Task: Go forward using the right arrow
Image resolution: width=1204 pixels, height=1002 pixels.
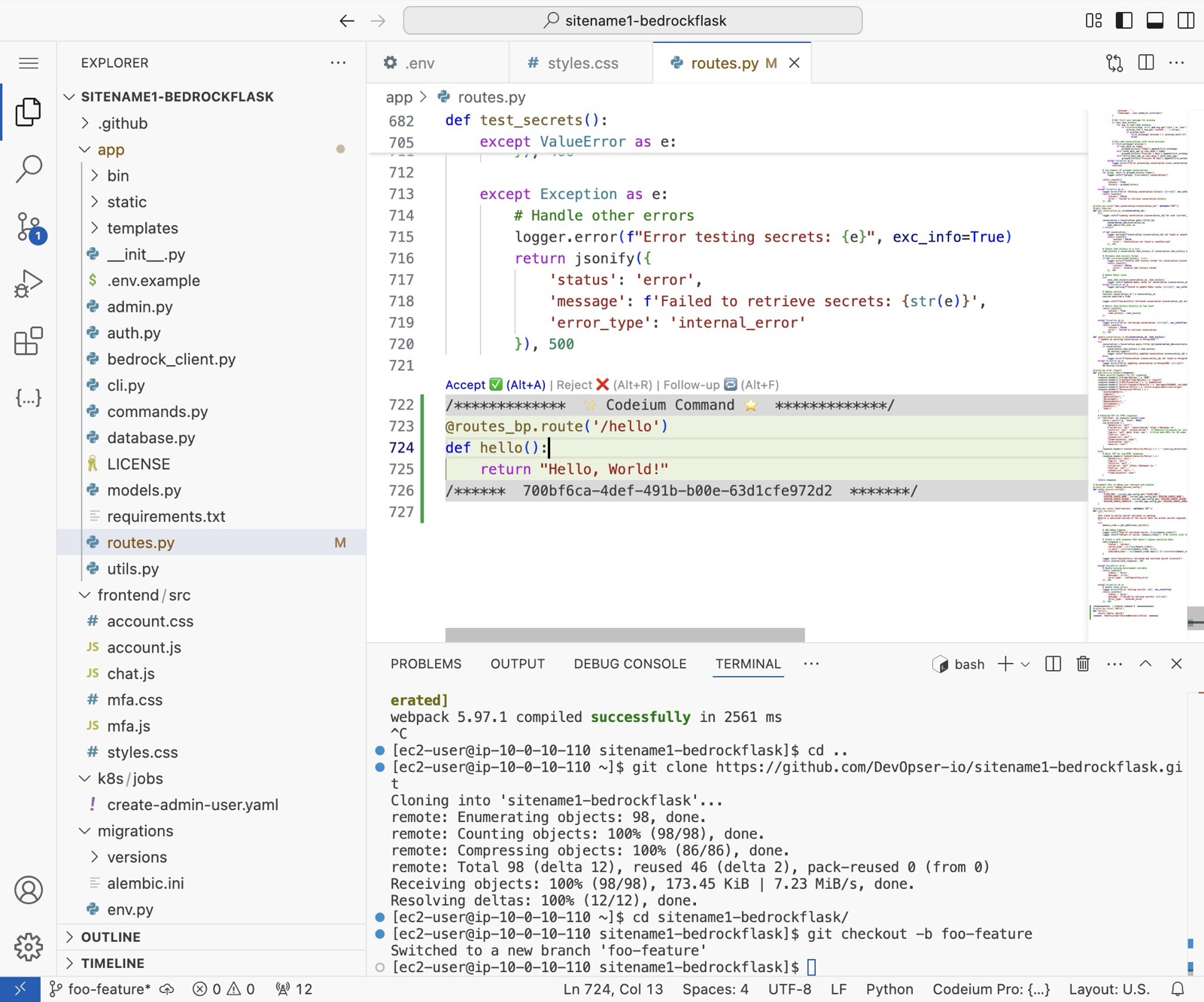Action: point(378,21)
